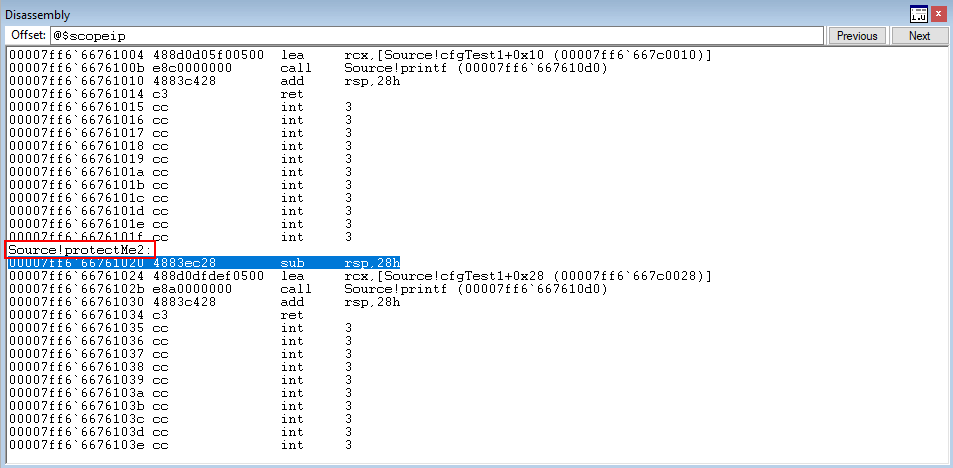The image size is (953, 468).
Task: Select int 3 line at 00007ff6`6676103b
Action: point(181,405)
